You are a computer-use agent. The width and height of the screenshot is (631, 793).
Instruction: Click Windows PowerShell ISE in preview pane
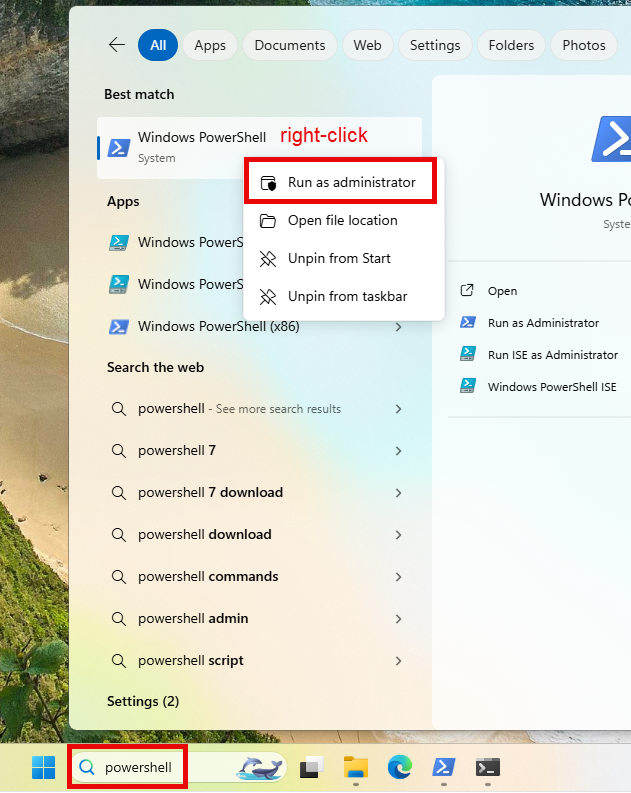pyautogui.click(x=552, y=387)
